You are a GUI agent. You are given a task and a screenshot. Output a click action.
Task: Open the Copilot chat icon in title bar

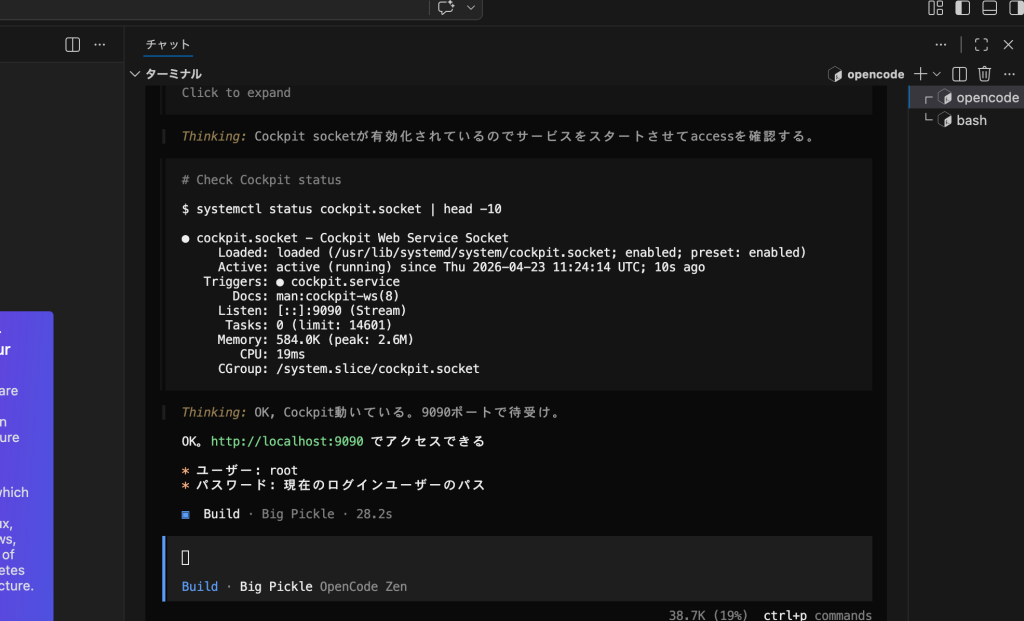(446, 8)
